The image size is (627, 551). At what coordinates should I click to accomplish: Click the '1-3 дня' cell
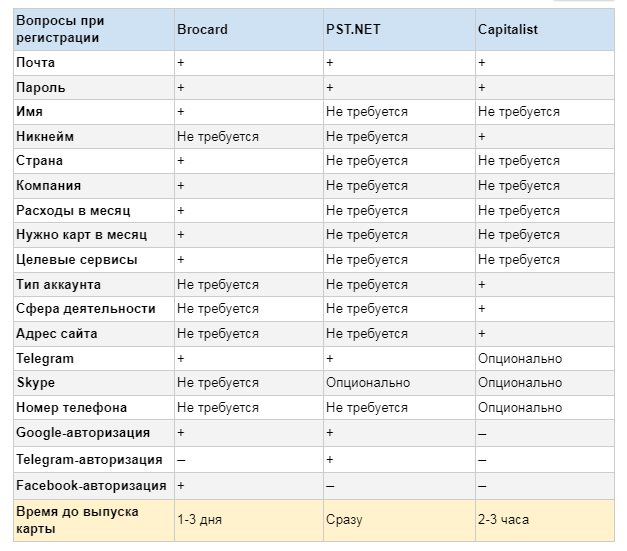click(200, 519)
